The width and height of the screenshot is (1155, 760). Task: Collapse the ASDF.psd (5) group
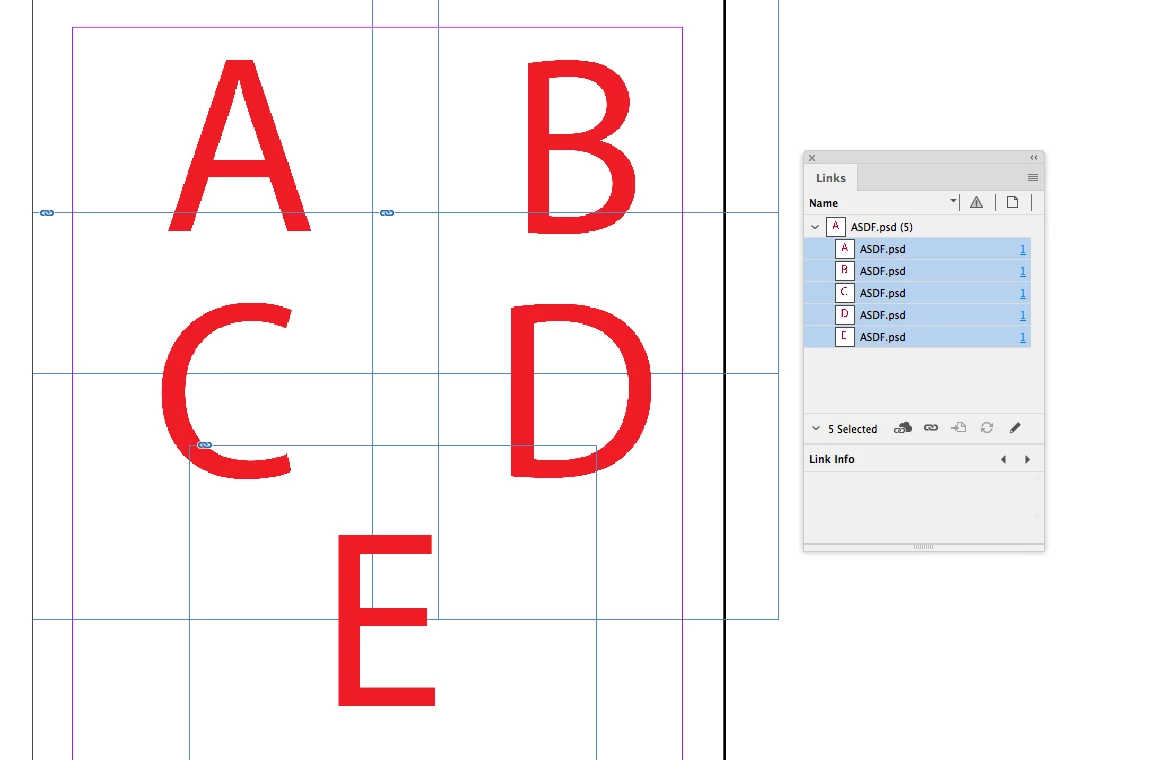point(815,227)
